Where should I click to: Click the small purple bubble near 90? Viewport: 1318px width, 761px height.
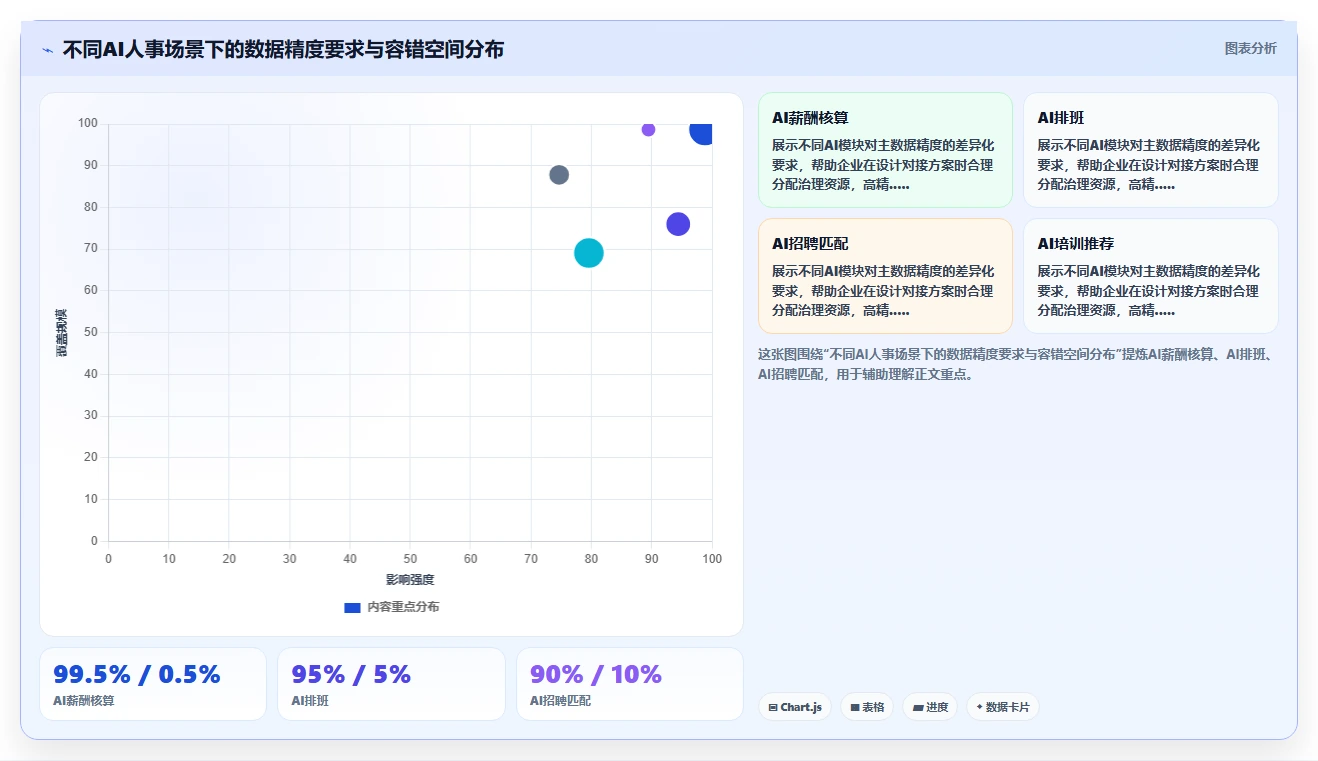click(648, 129)
